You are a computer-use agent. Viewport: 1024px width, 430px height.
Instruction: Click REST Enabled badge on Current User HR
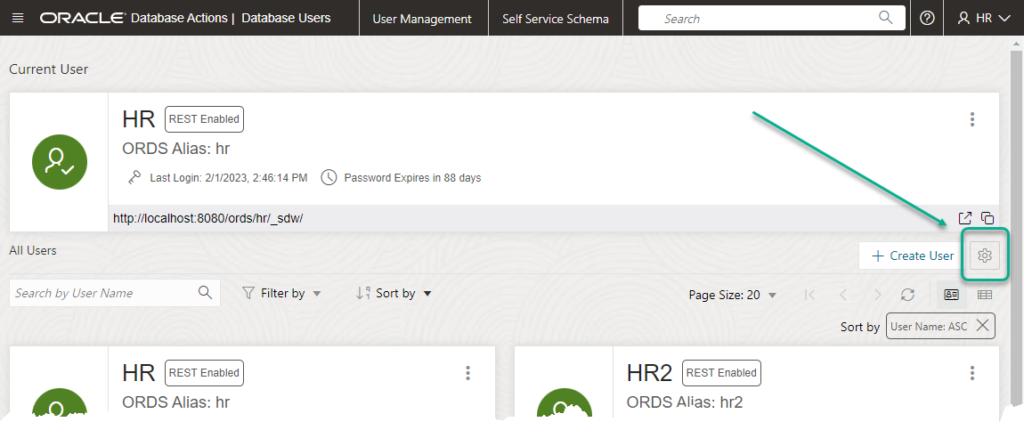pos(204,120)
